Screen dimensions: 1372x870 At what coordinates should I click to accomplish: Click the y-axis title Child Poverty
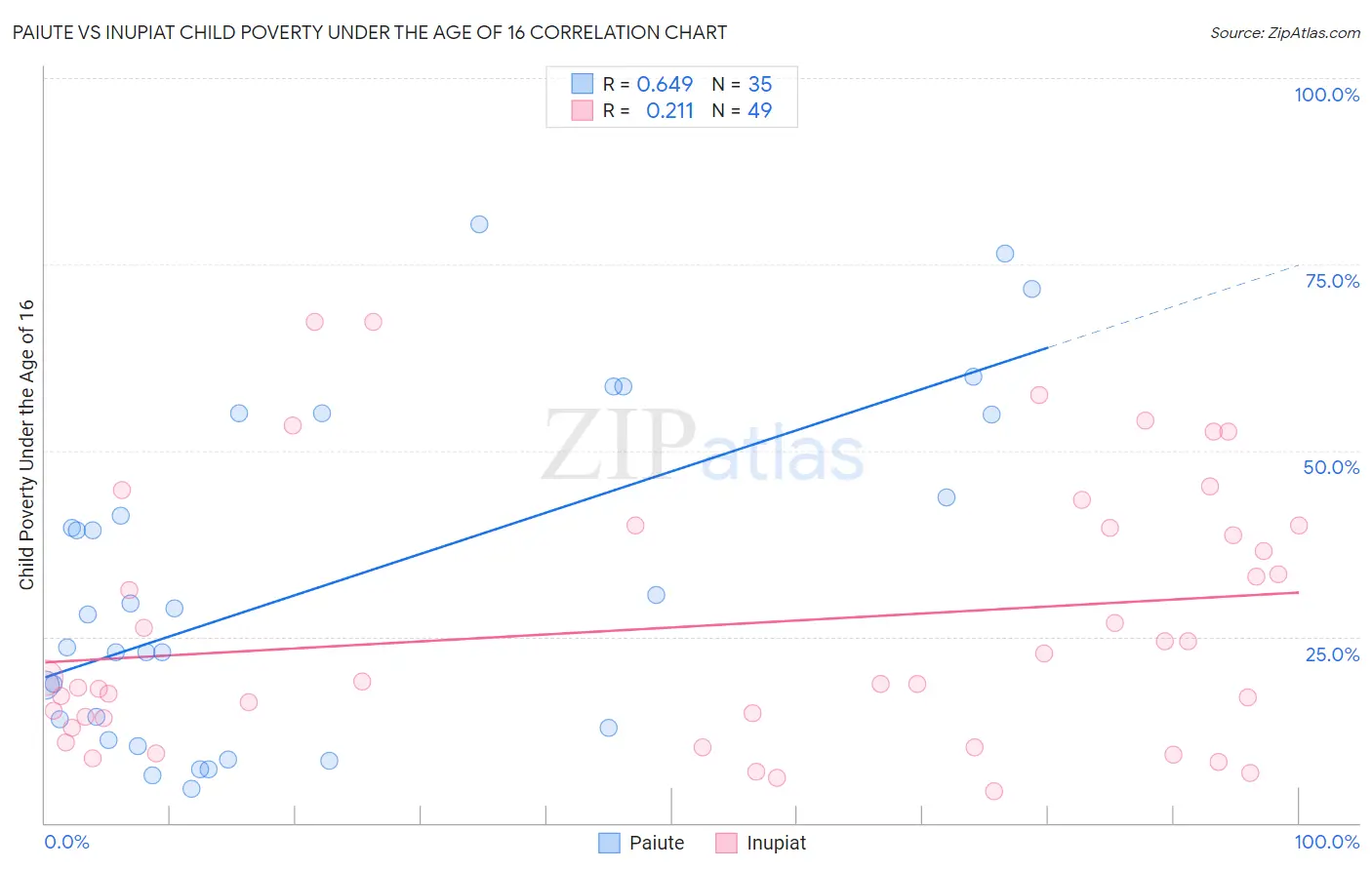click(26, 444)
